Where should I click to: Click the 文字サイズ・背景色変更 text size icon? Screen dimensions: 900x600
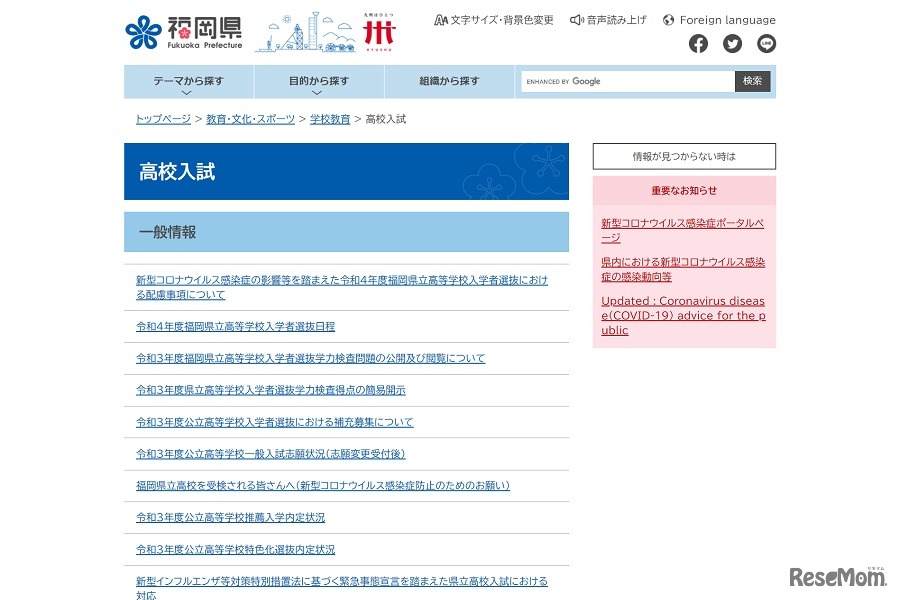[440, 20]
